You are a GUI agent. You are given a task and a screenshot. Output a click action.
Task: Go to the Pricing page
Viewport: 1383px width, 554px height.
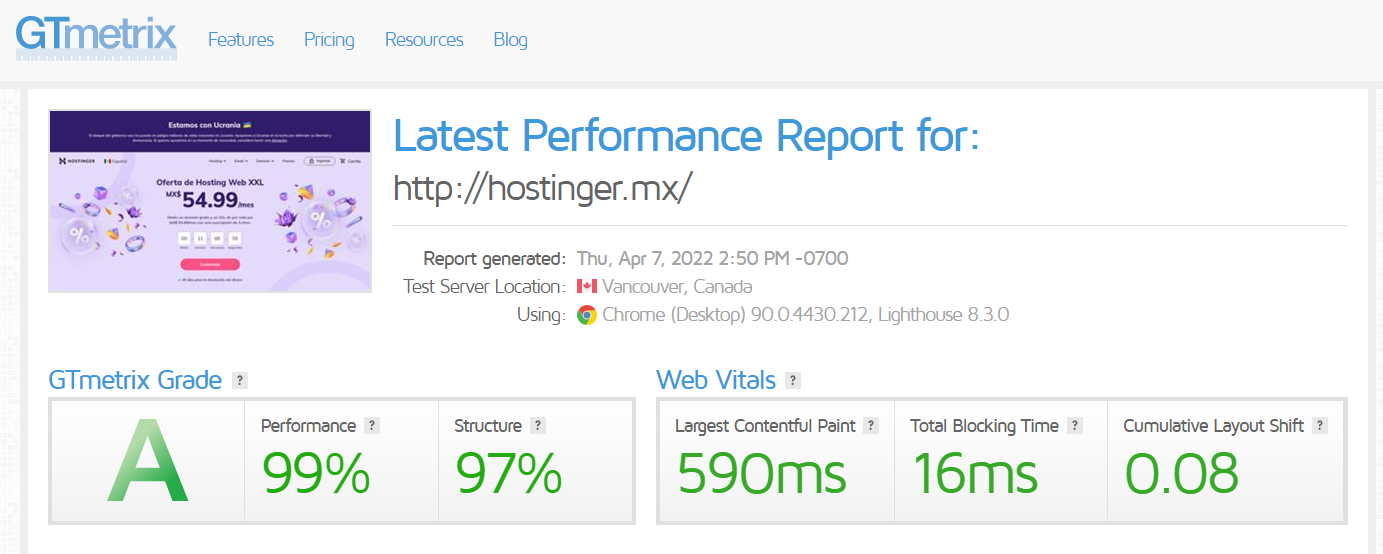[329, 40]
